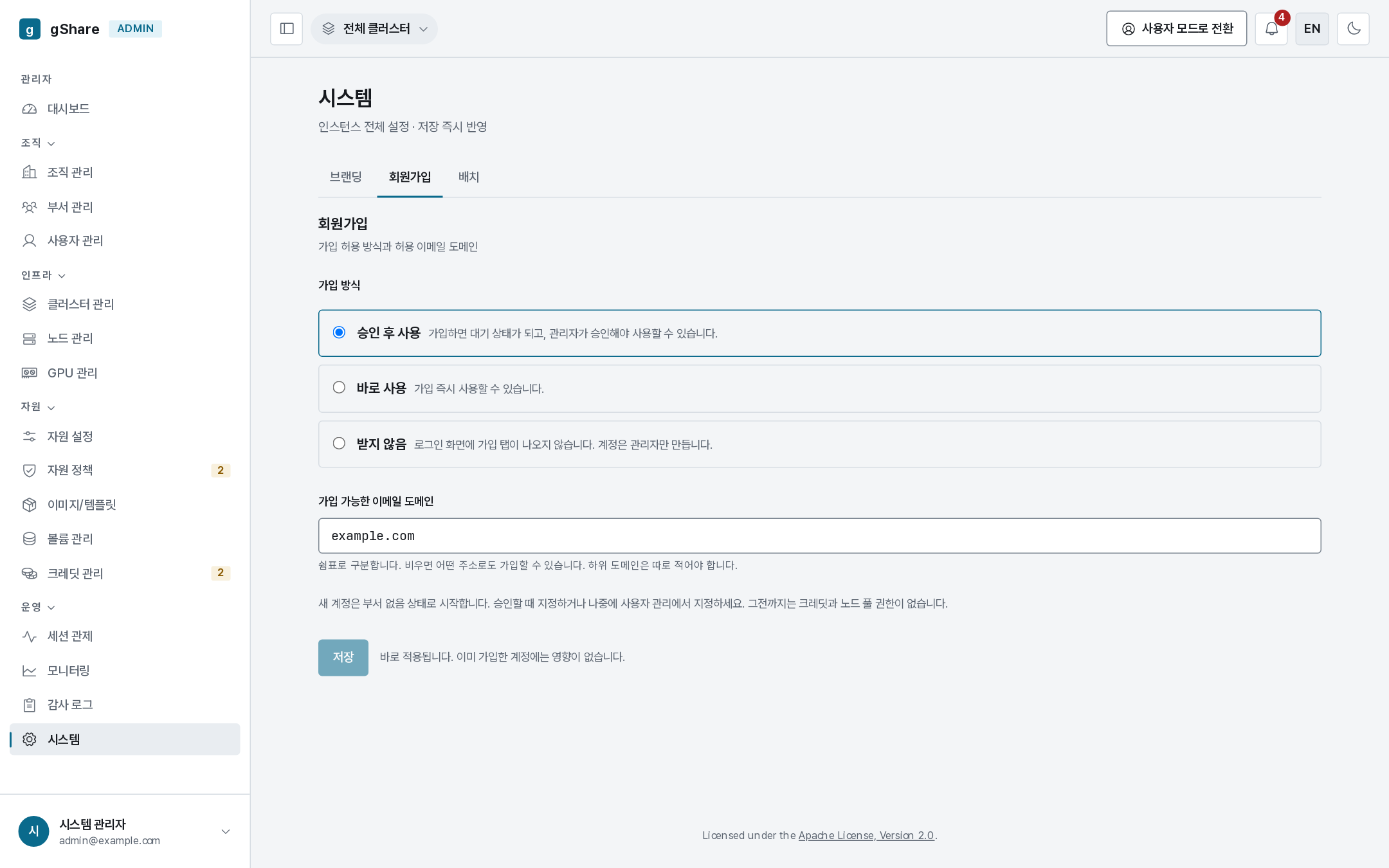Switch to dark mode moon icon
The image size is (1389, 868).
click(1354, 29)
